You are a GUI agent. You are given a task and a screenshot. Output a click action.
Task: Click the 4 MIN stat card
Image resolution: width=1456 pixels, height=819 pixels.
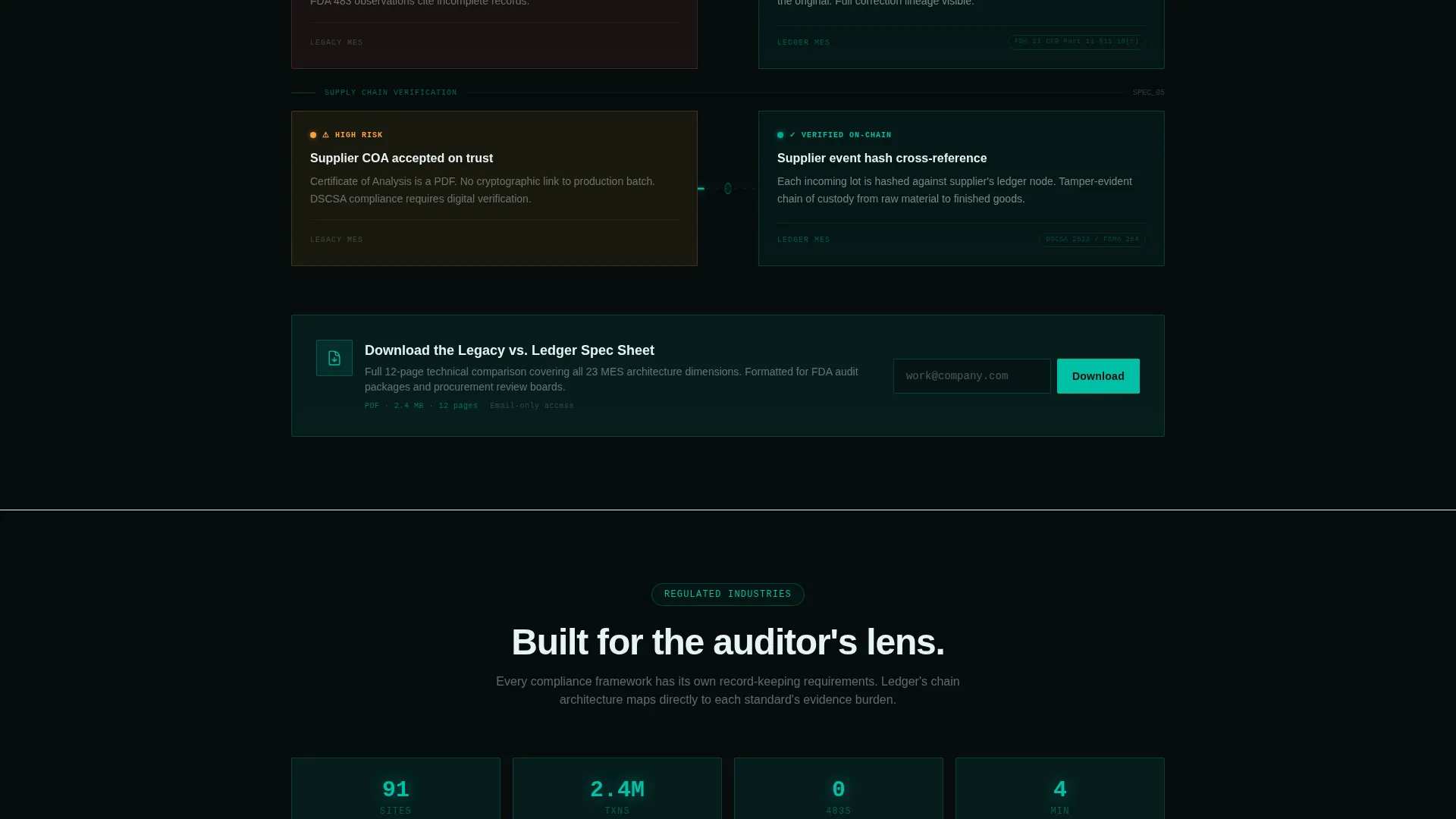click(x=1060, y=789)
